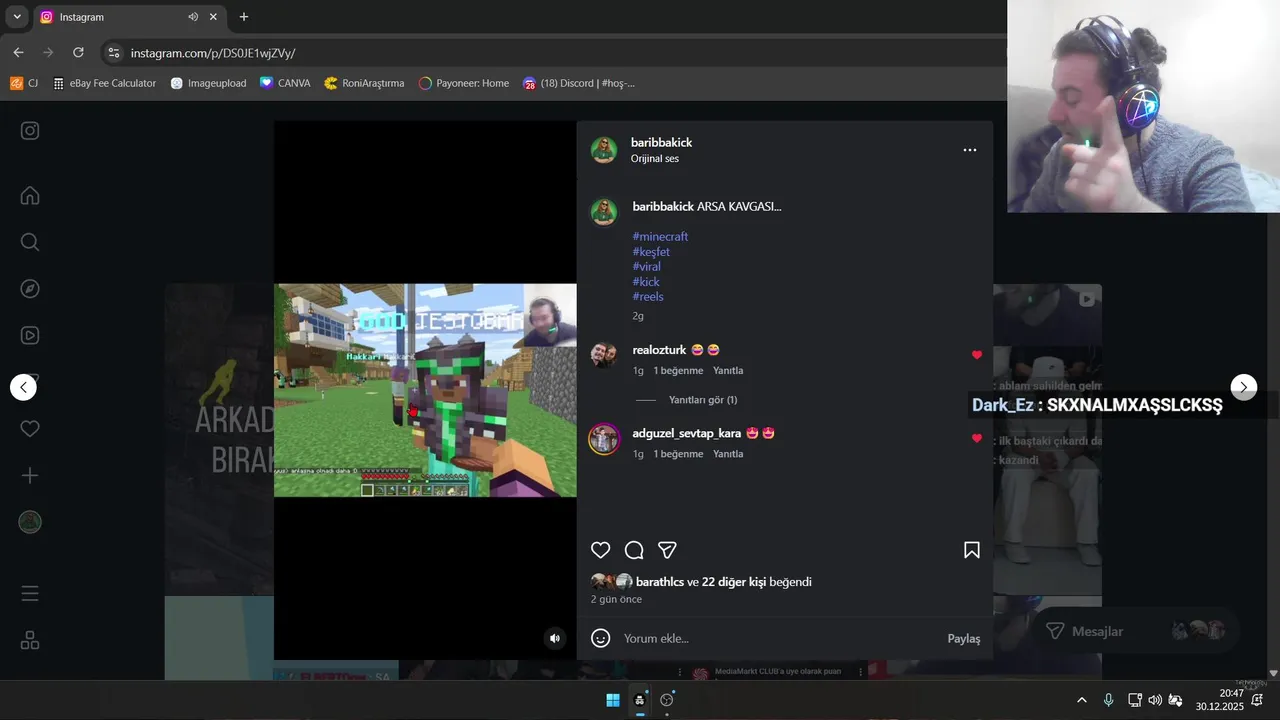This screenshot has height=720, width=1280.
Task: Open the Mesajlar floating panel
Action: [x=1135, y=631]
